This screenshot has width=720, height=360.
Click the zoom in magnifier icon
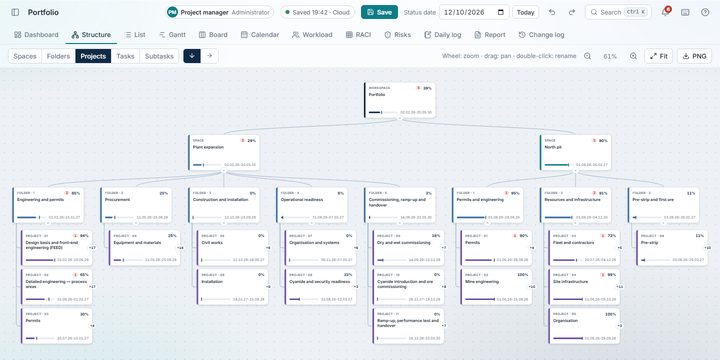click(x=633, y=56)
